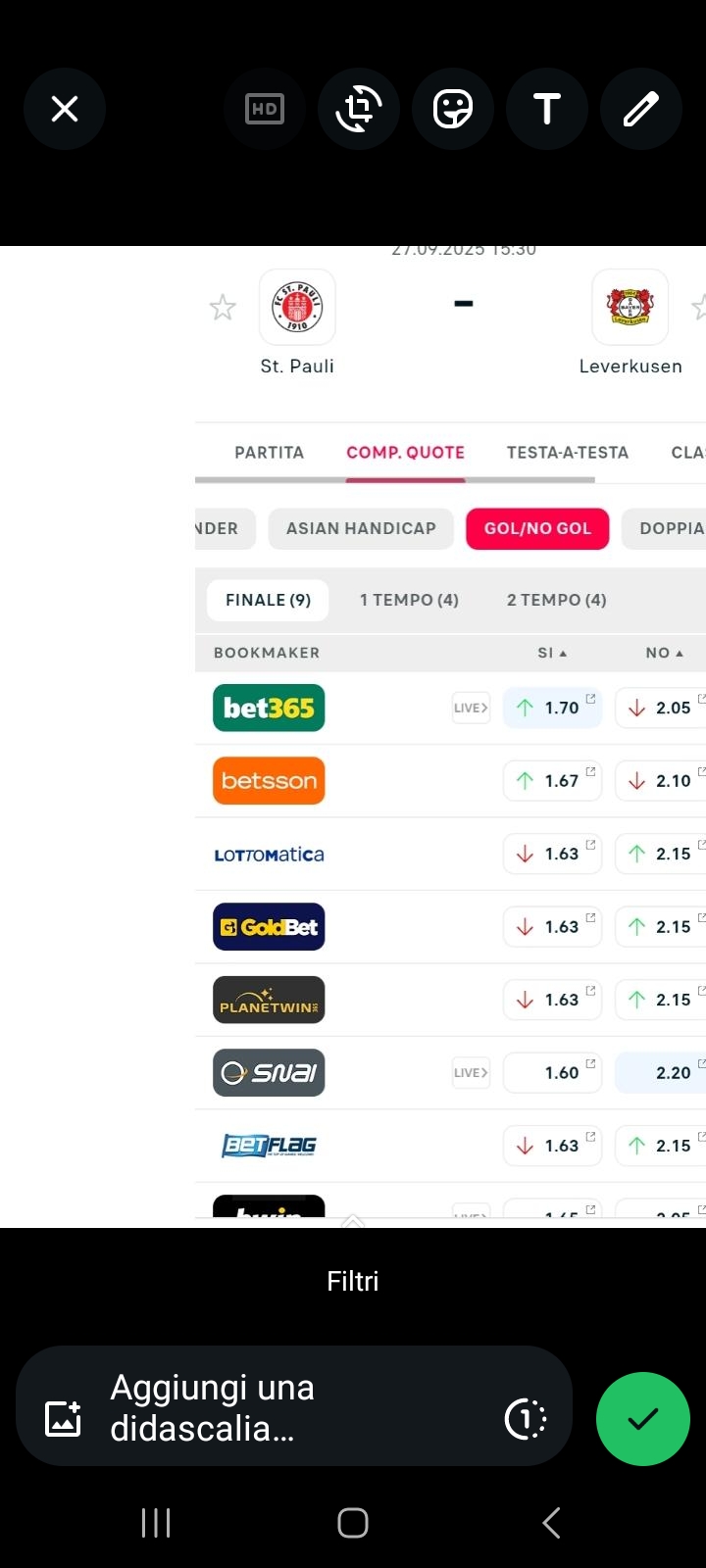Screen dimensions: 706x1568
Task: Tap the Snai LIVE badge
Action: (x=471, y=1073)
